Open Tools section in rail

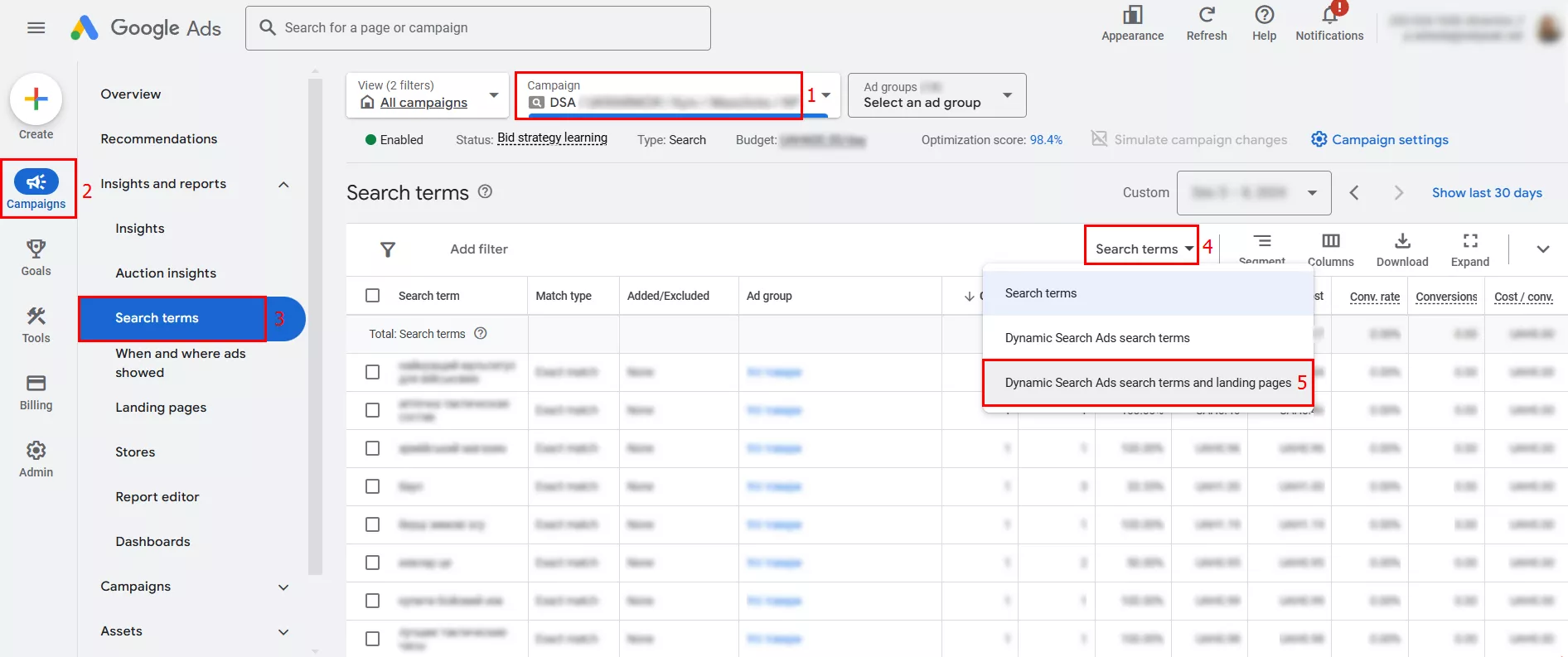tap(36, 325)
